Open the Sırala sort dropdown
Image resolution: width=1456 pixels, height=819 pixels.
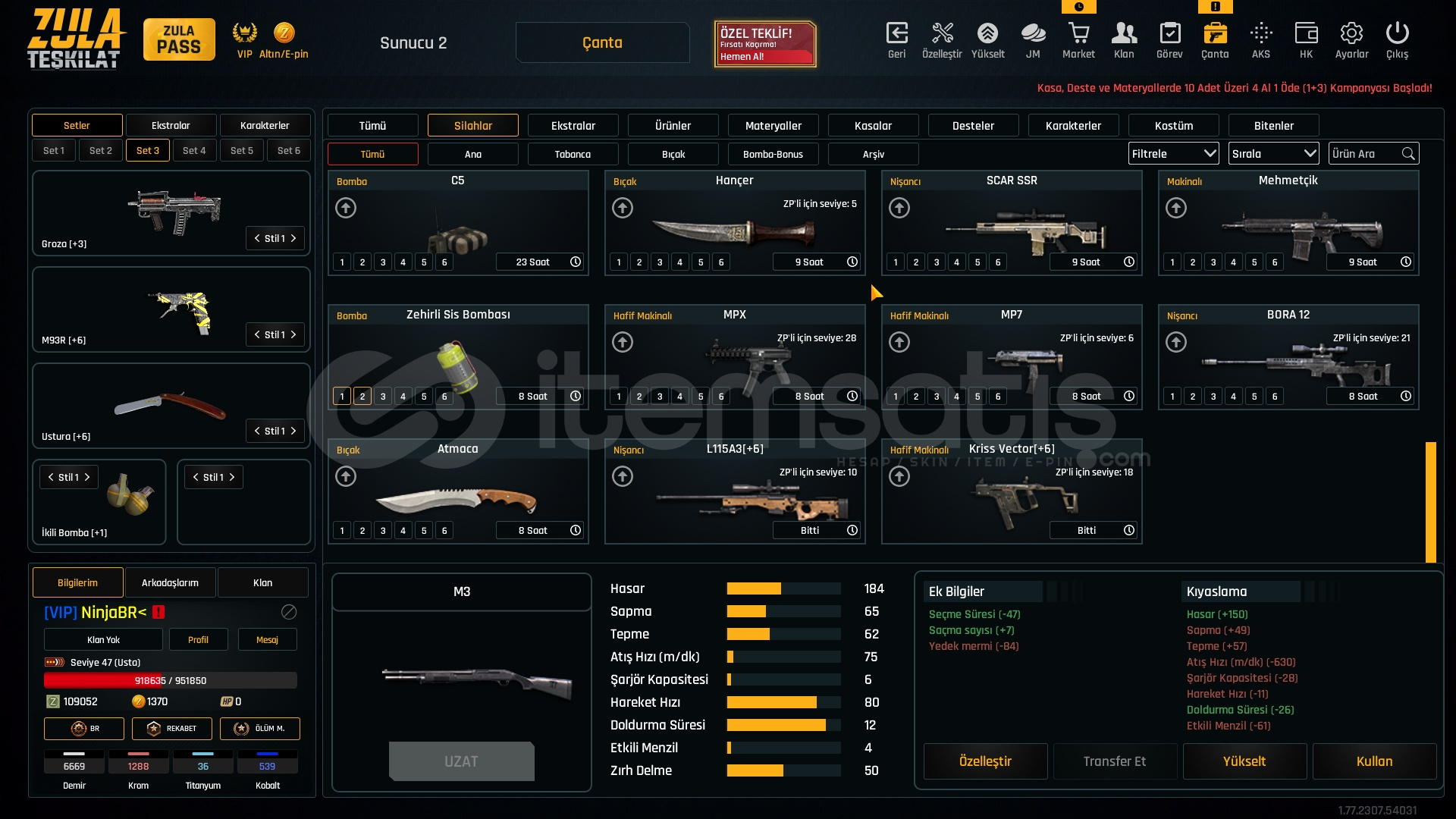click(1273, 154)
